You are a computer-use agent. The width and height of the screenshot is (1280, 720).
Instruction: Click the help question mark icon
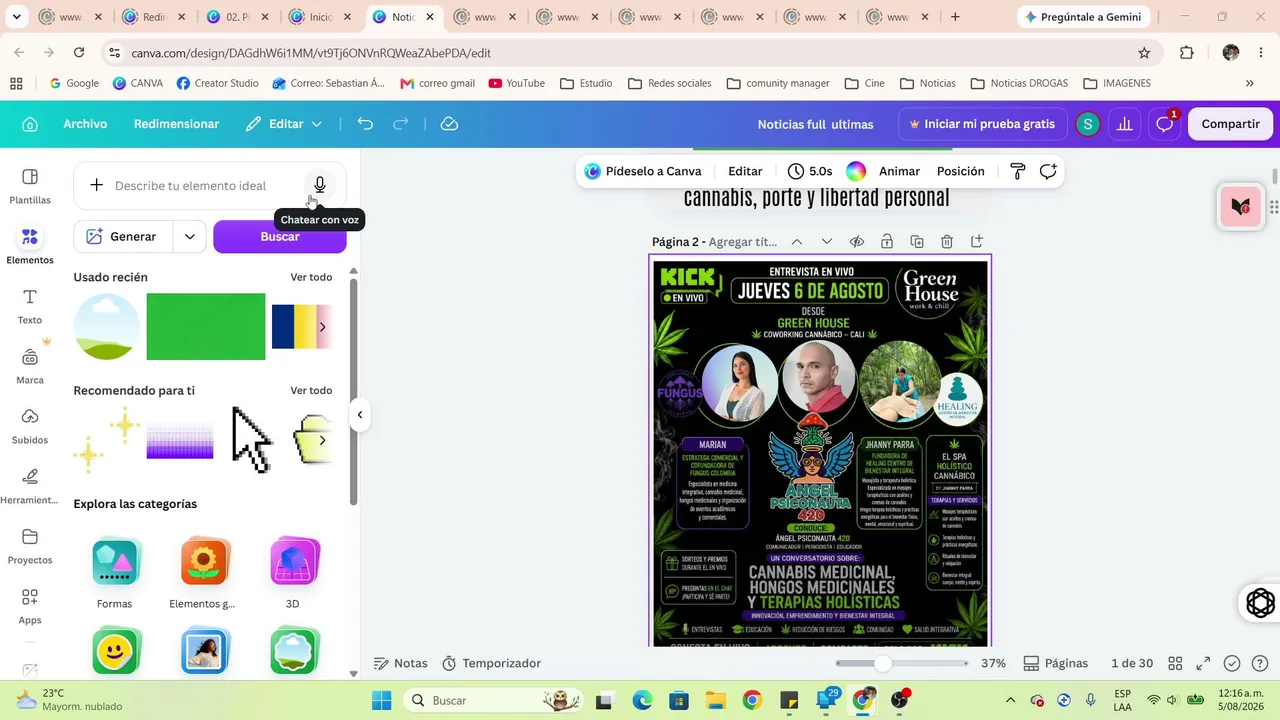click(1260, 663)
